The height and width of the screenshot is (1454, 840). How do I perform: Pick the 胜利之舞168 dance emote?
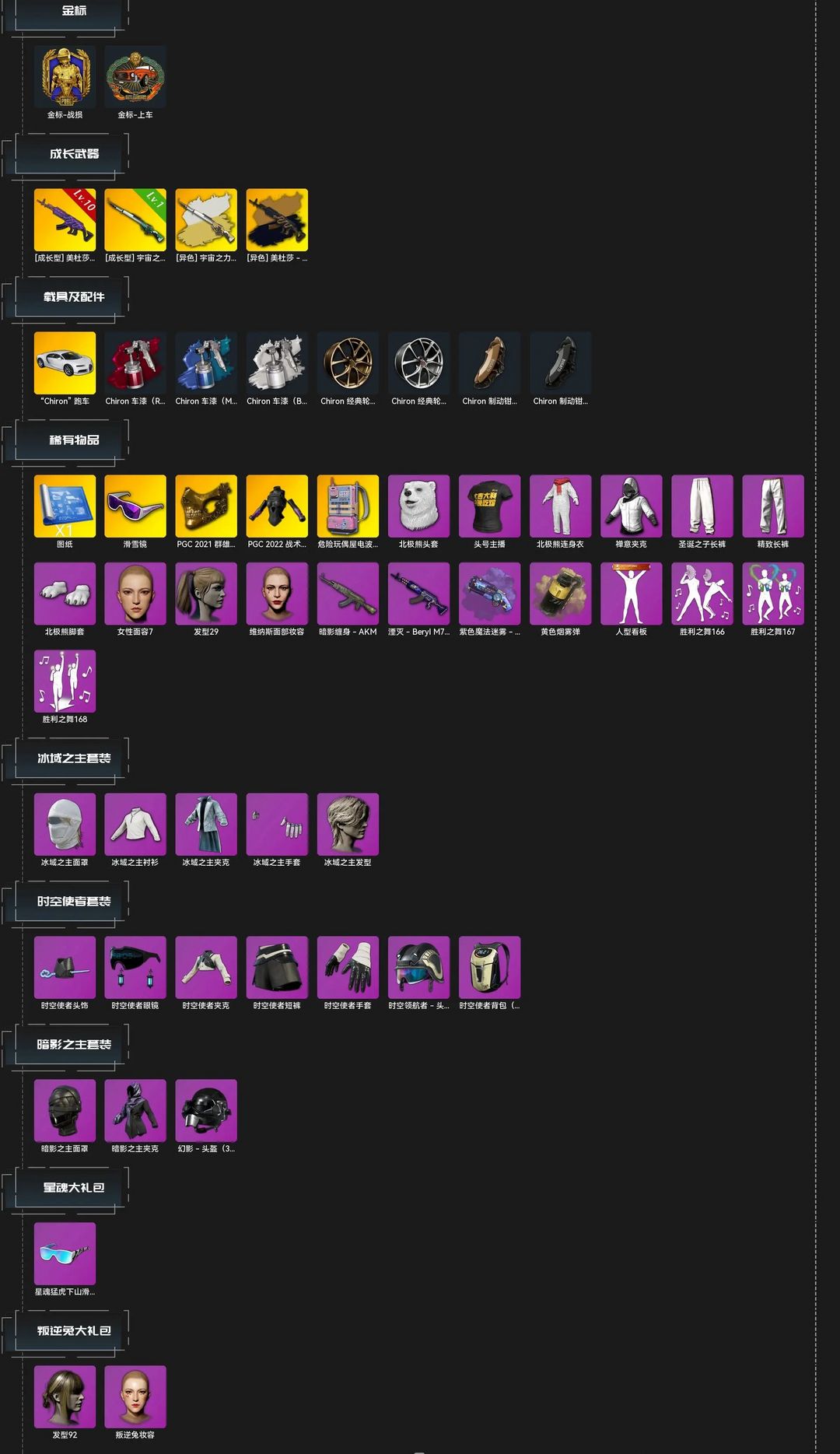(65, 681)
